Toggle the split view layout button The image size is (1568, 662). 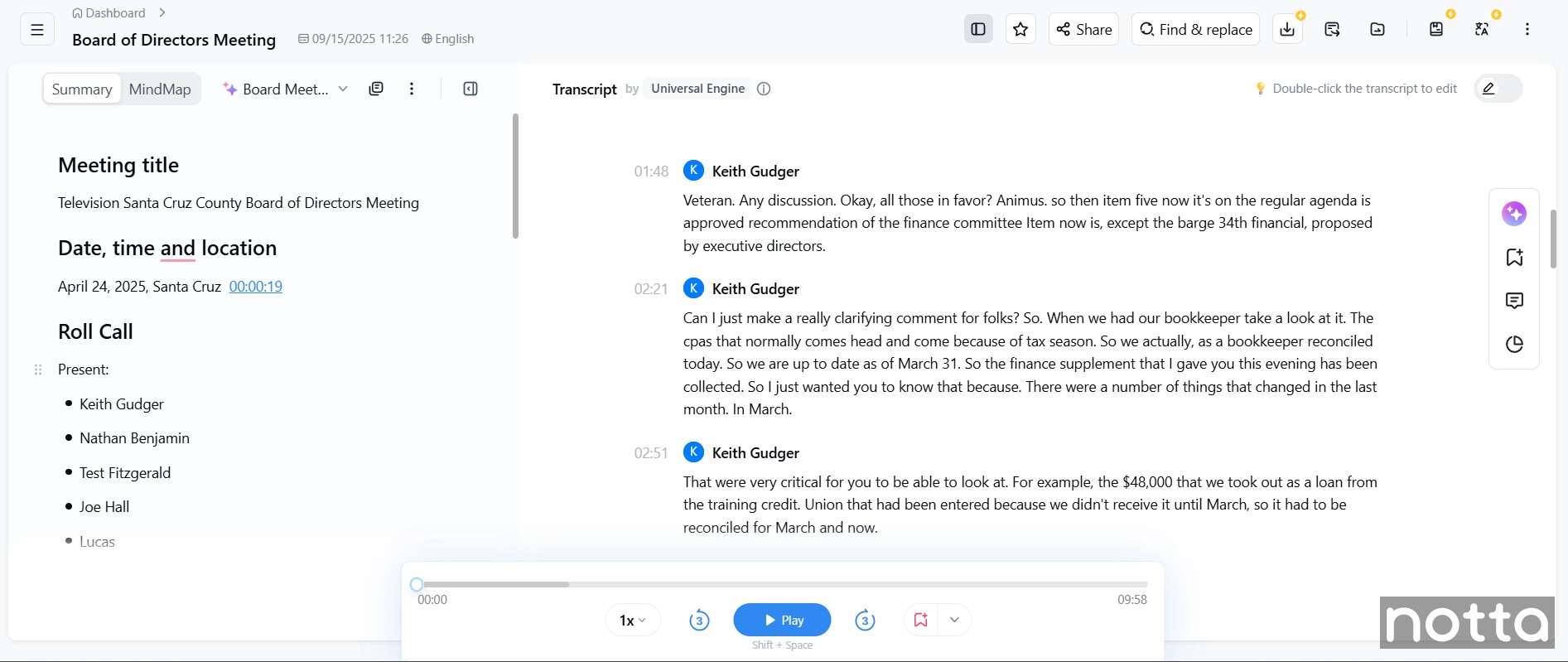978,30
